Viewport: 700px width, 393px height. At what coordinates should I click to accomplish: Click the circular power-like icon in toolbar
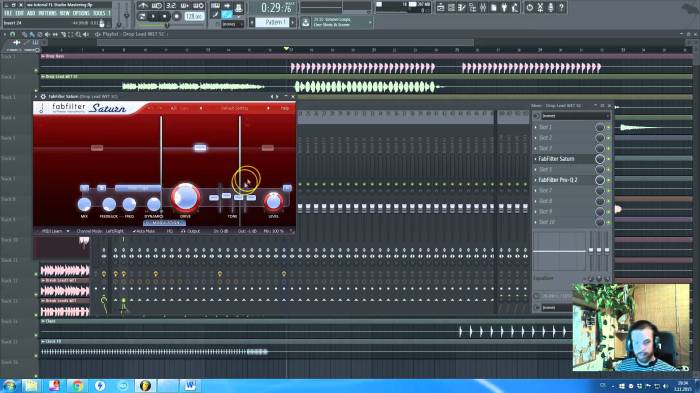529,7
